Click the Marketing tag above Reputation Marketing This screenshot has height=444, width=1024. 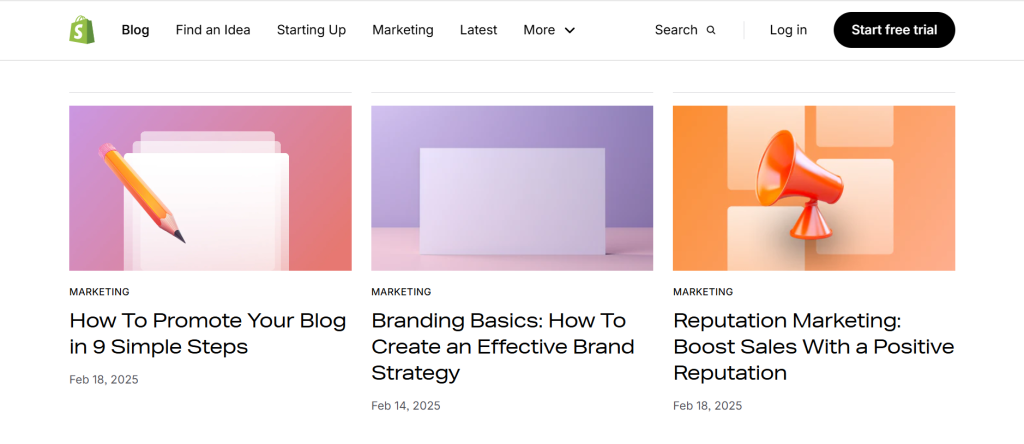coord(703,292)
